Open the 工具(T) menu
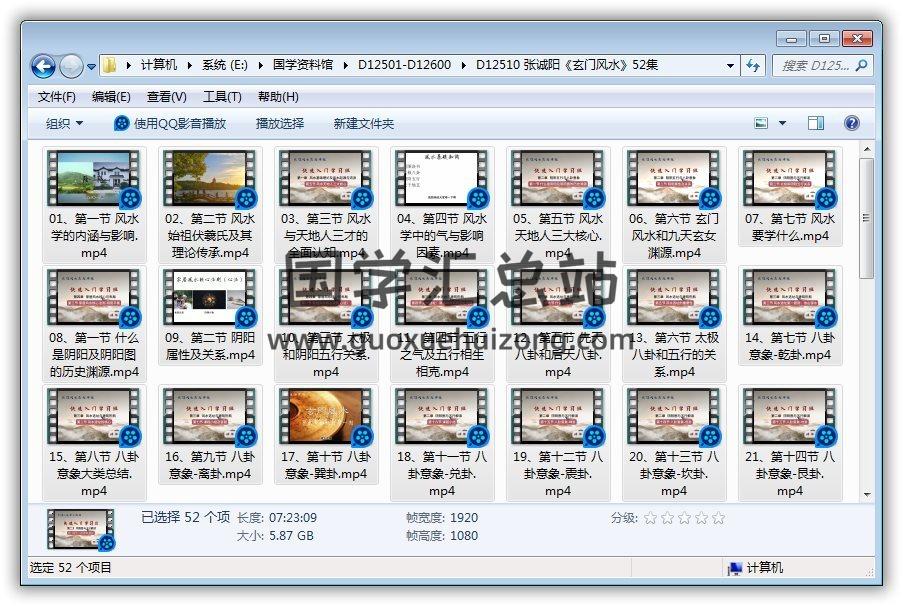903x606 pixels. click(221, 97)
